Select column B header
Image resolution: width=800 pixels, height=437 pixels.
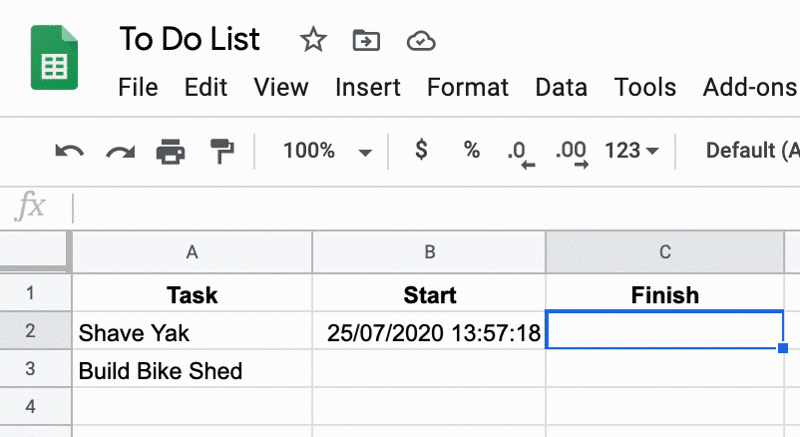429,252
